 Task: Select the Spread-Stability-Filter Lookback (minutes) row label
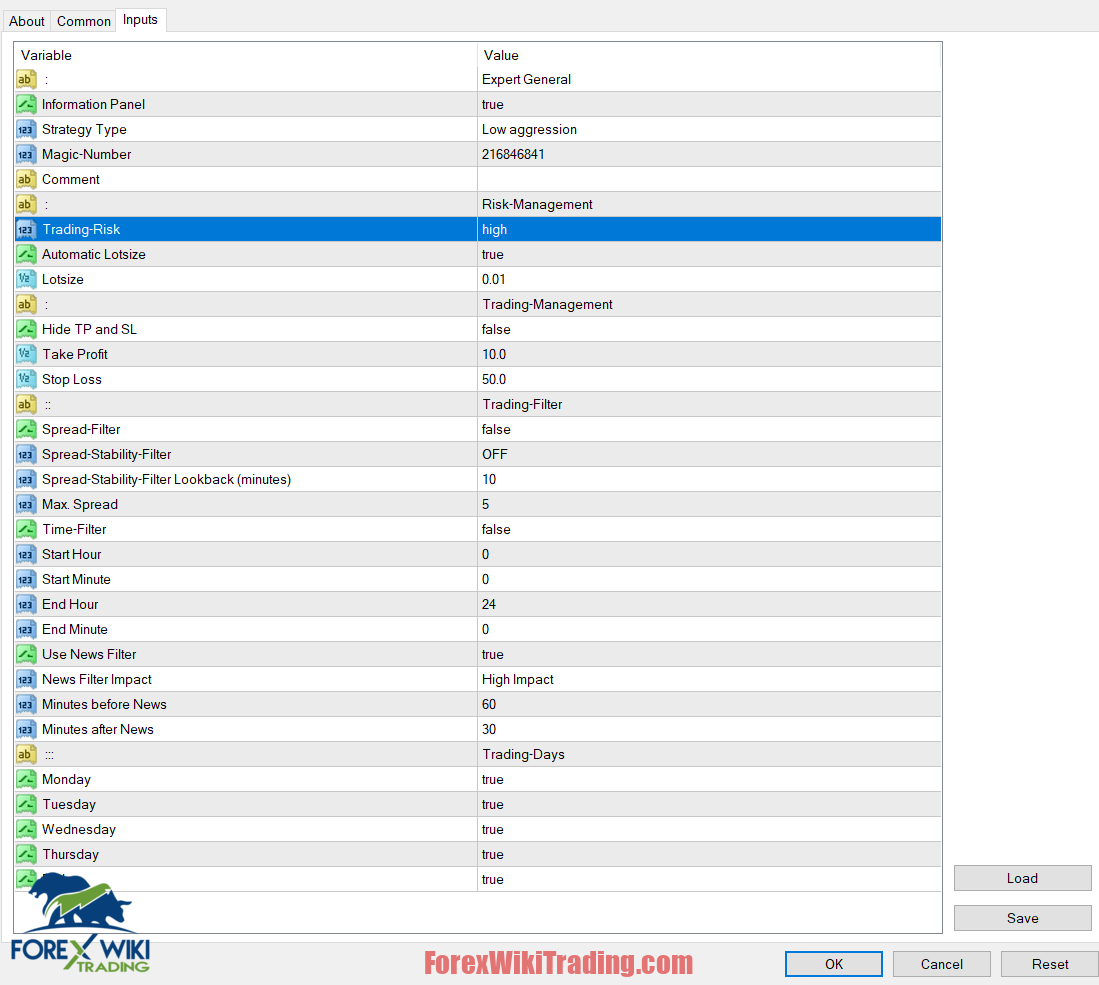pos(166,480)
